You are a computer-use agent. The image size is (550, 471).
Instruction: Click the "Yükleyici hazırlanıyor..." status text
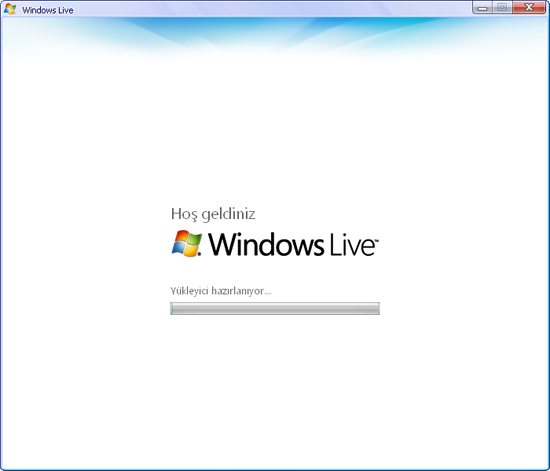click(x=221, y=291)
